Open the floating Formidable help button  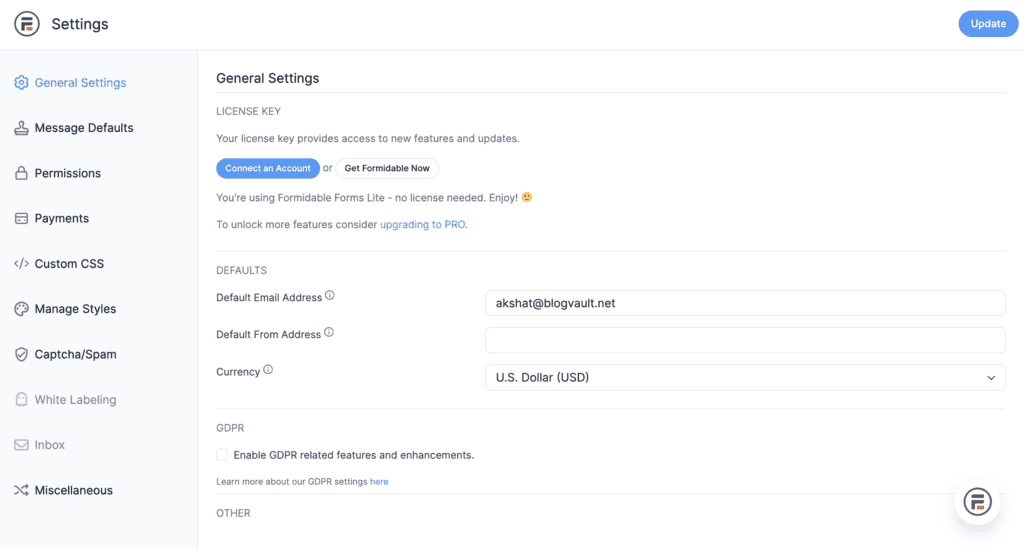click(978, 502)
